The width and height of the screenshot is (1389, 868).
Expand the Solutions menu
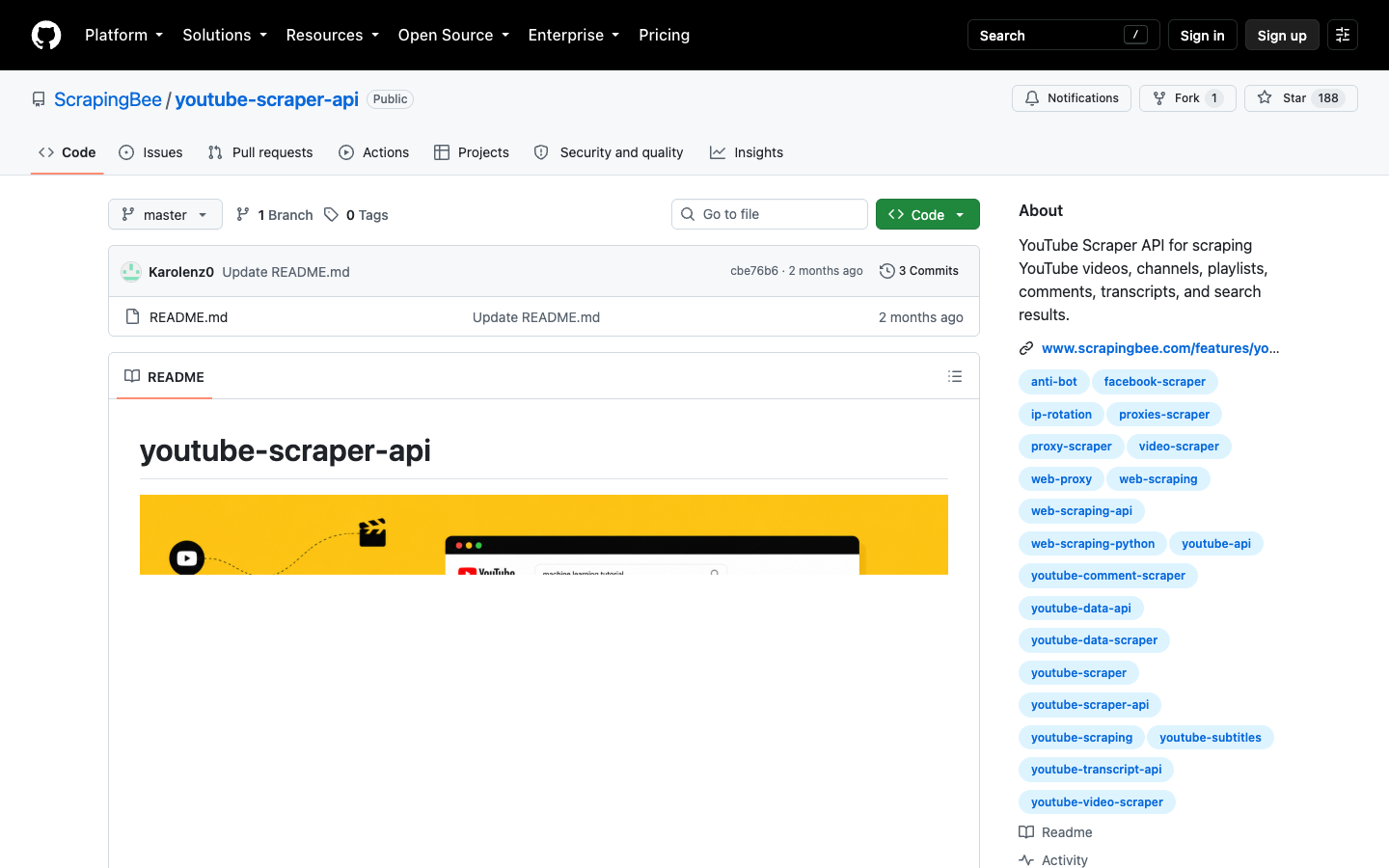225,35
